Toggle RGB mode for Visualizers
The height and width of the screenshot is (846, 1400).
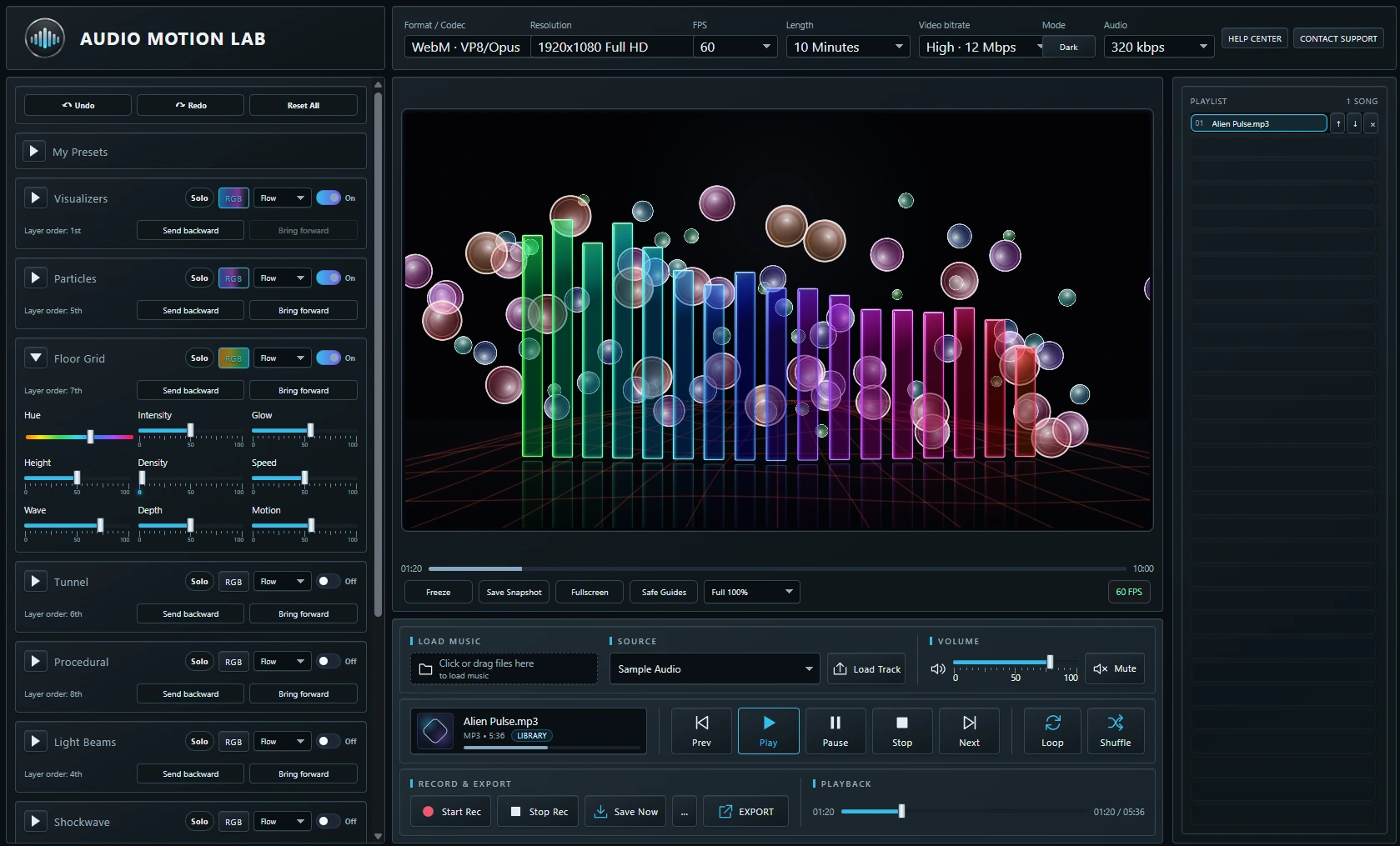pyautogui.click(x=233, y=198)
